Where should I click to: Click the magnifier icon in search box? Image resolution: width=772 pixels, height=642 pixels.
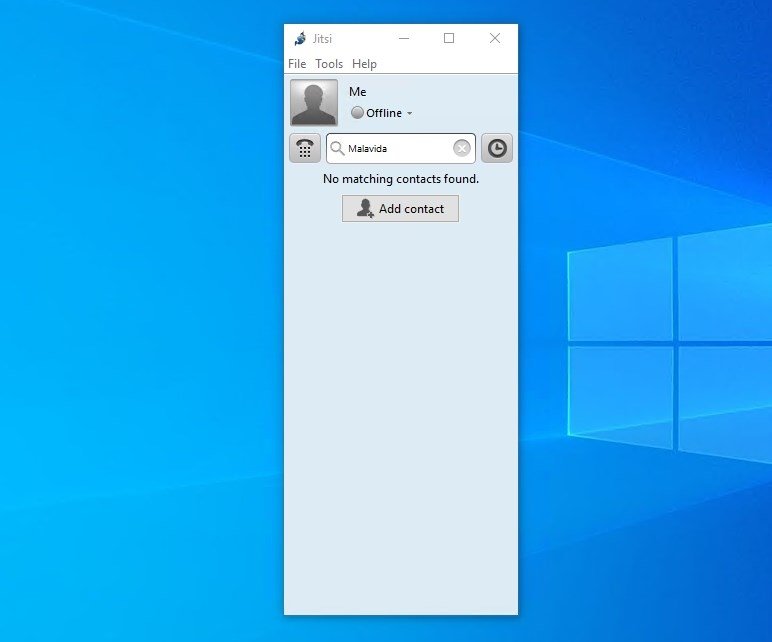337,148
